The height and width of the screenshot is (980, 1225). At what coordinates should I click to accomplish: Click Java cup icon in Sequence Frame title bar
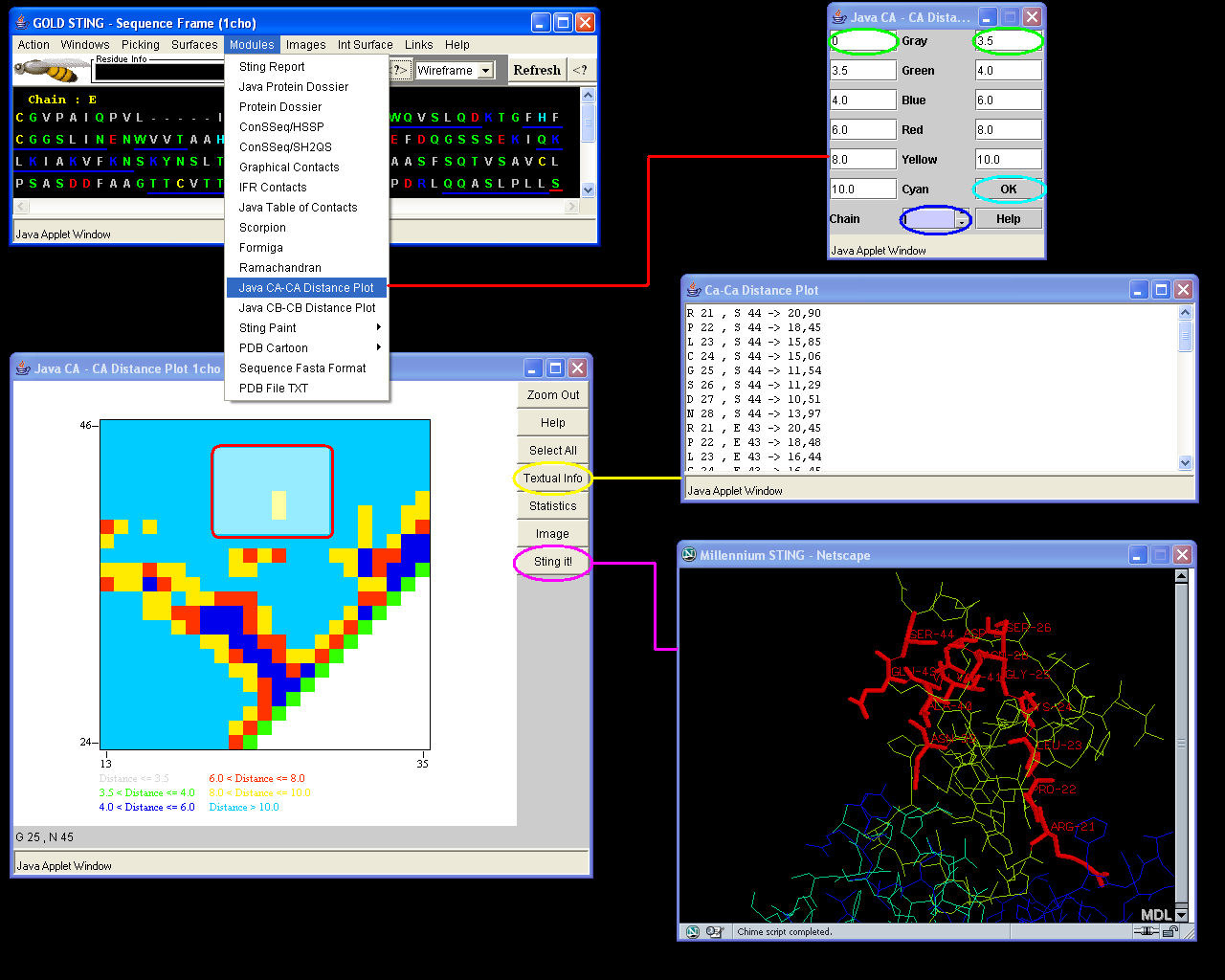pyautogui.click(x=21, y=22)
